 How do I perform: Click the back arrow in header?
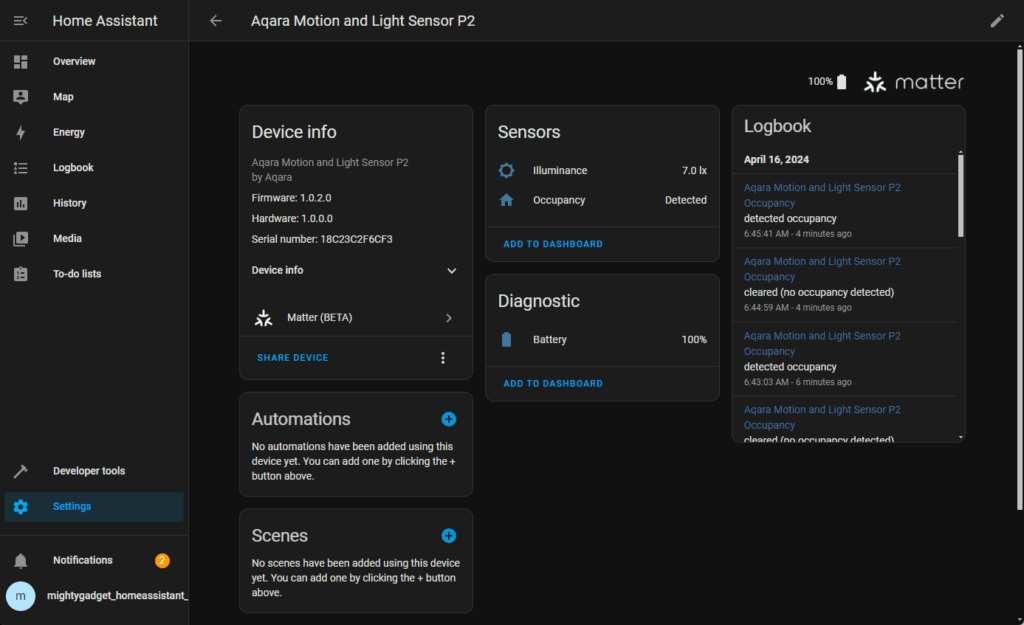(216, 21)
